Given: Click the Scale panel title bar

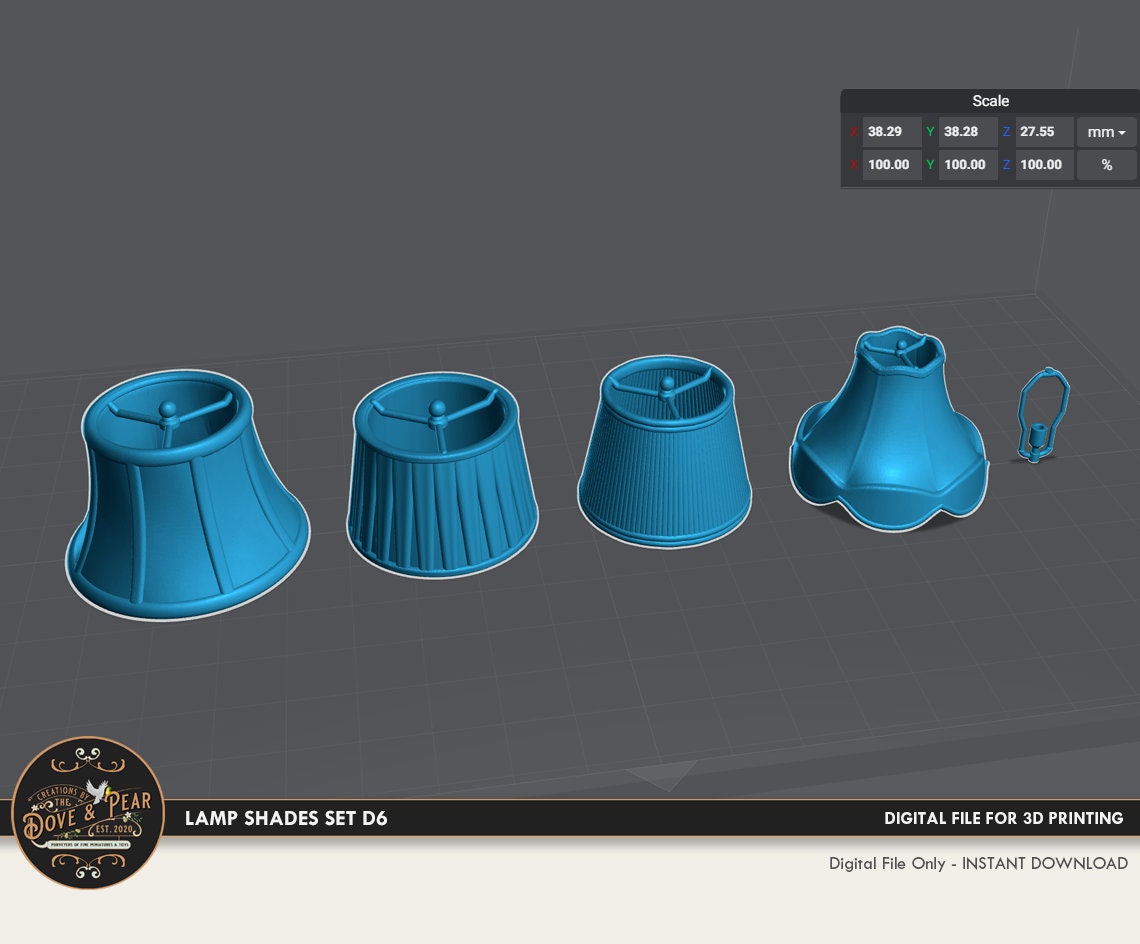Looking at the screenshot, I should coord(990,101).
